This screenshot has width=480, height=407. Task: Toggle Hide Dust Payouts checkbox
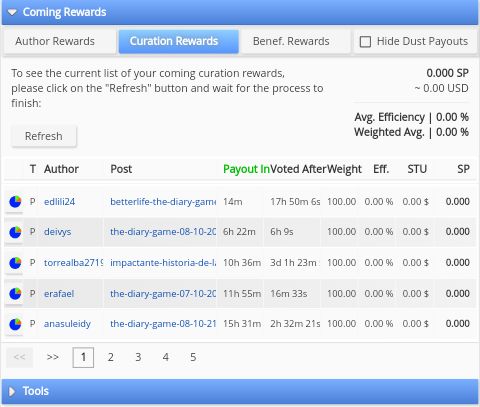point(365,42)
